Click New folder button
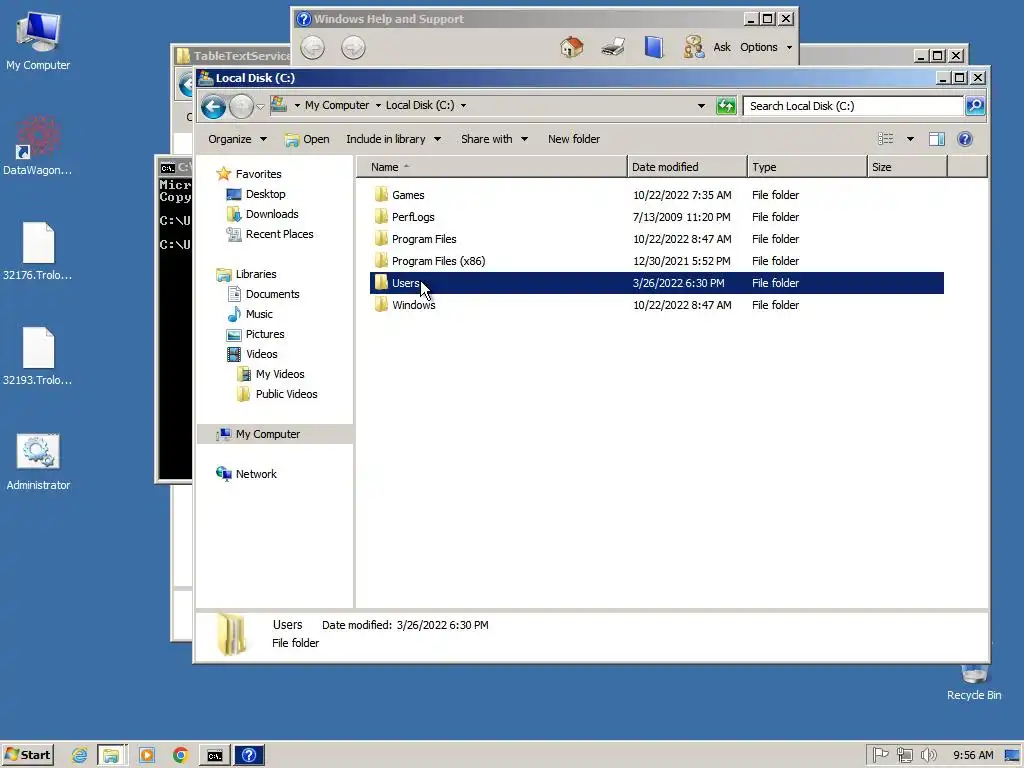 point(573,139)
